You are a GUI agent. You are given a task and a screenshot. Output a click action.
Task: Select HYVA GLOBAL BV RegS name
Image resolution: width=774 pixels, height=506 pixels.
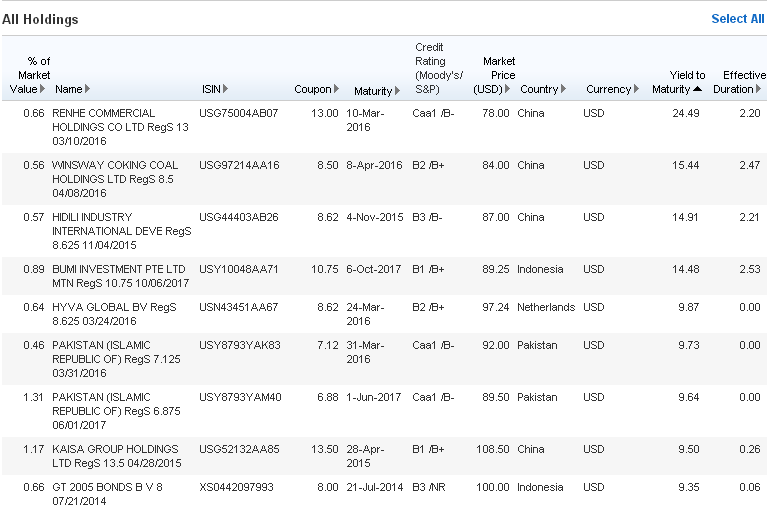pos(114,314)
